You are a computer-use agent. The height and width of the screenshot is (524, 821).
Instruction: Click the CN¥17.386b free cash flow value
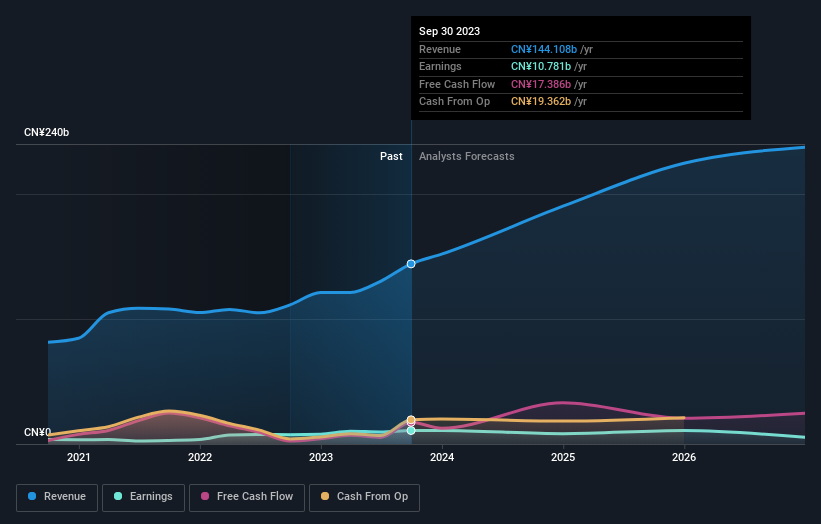click(541, 84)
